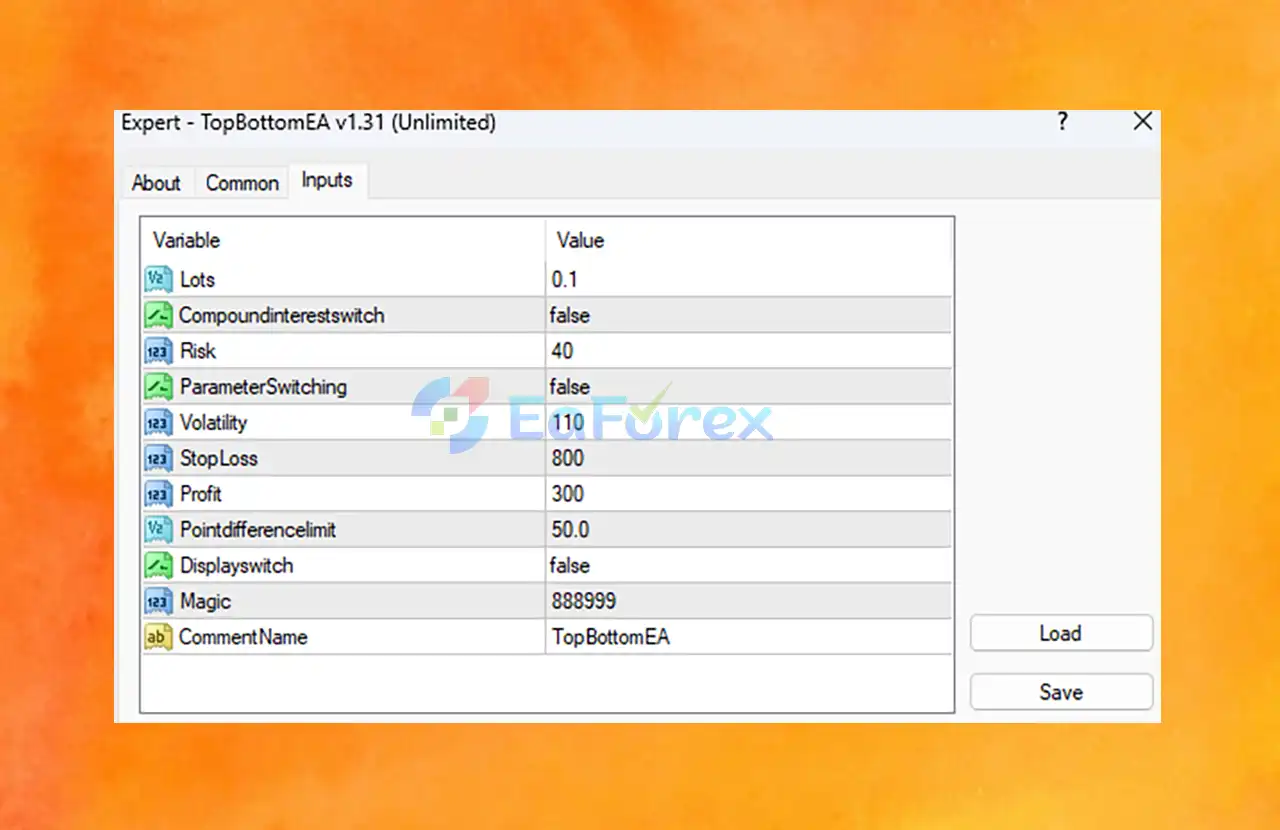The width and height of the screenshot is (1280, 830).
Task: Click the Load button
Action: point(1061,634)
